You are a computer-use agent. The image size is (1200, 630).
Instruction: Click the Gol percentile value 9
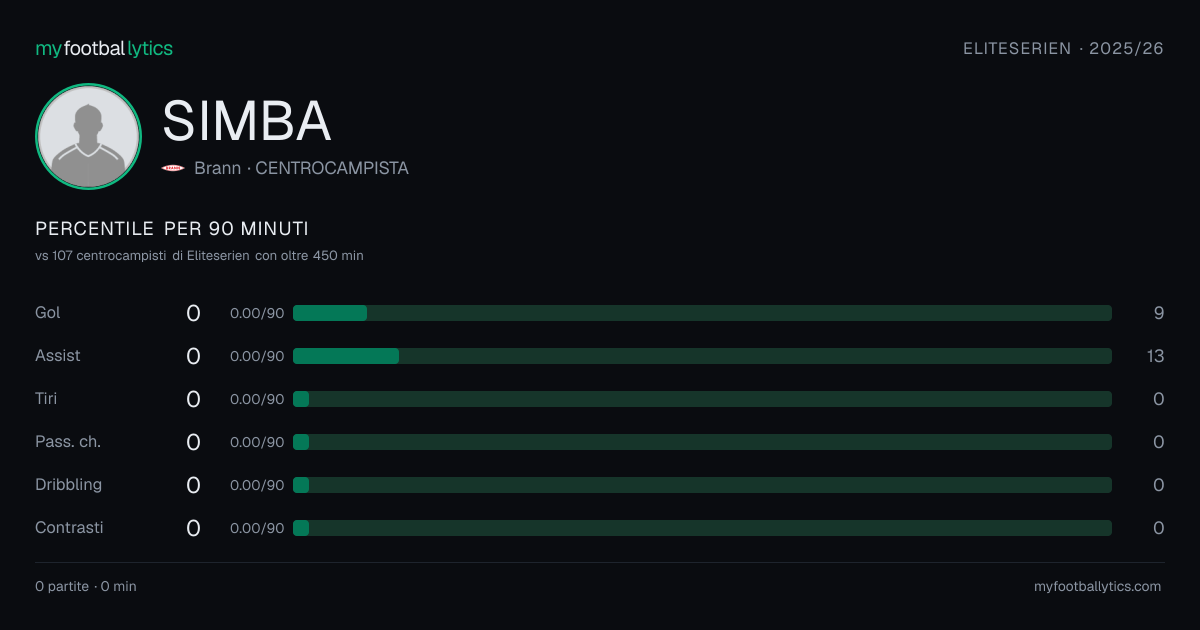point(1159,313)
